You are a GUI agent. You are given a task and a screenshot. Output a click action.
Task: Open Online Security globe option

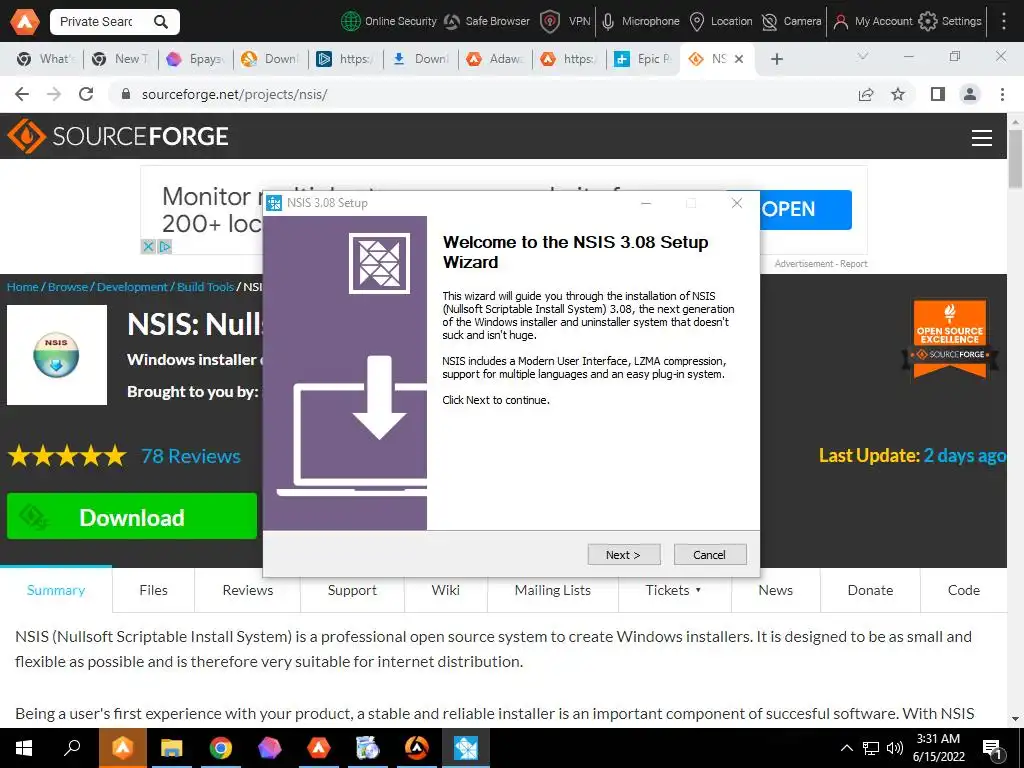tap(389, 22)
